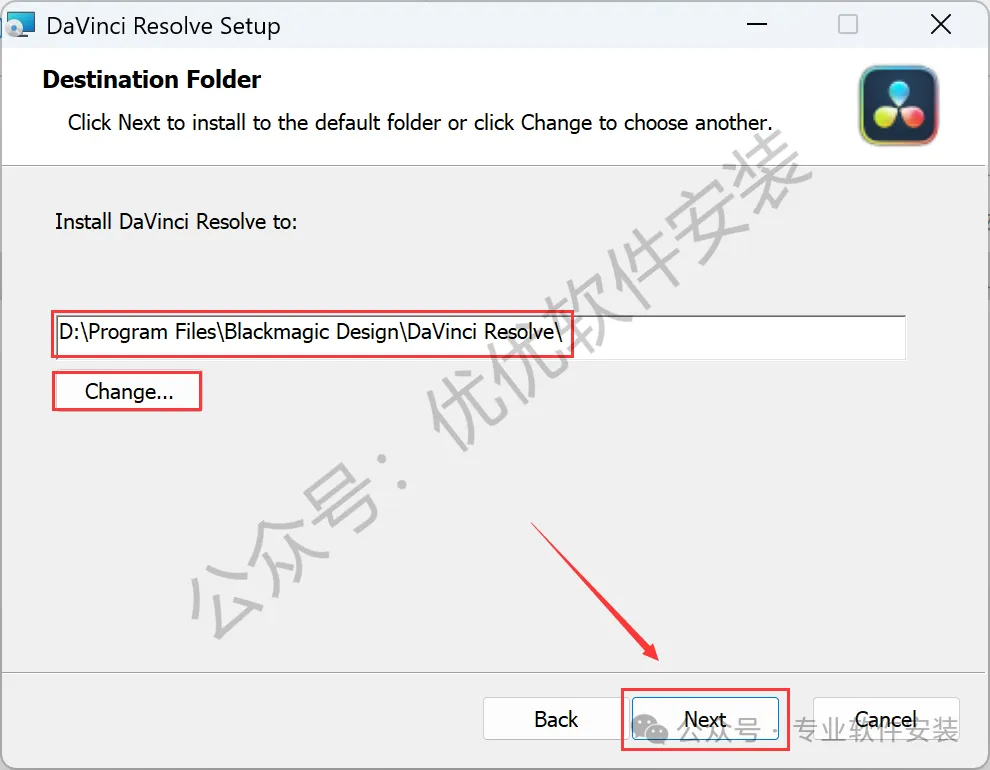The width and height of the screenshot is (990, 770).
Task: Minimize the setup window
Action: [756, 25]
